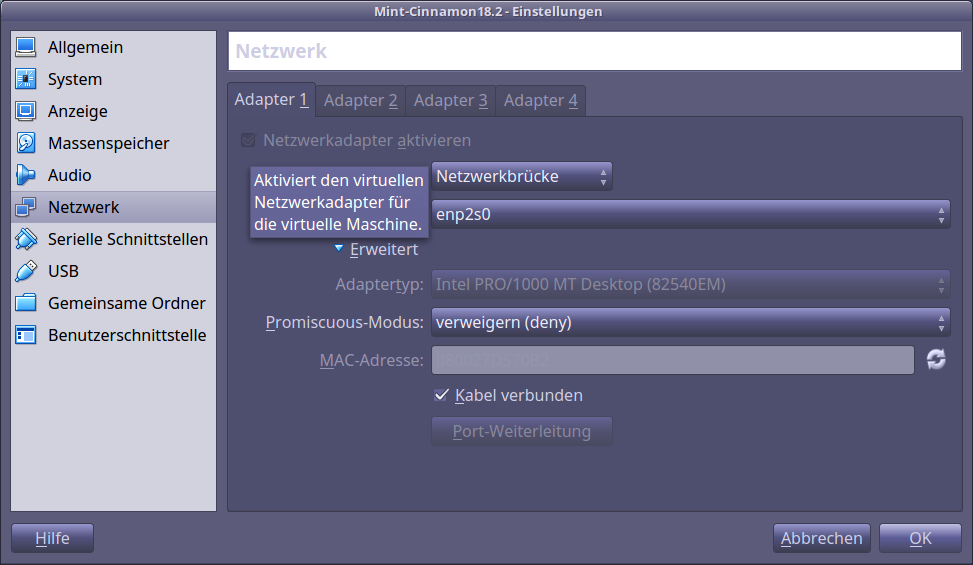Screen dimensions: 973x565
Task: Click the Massenspeicher disk icon
Action: point(26,143)
